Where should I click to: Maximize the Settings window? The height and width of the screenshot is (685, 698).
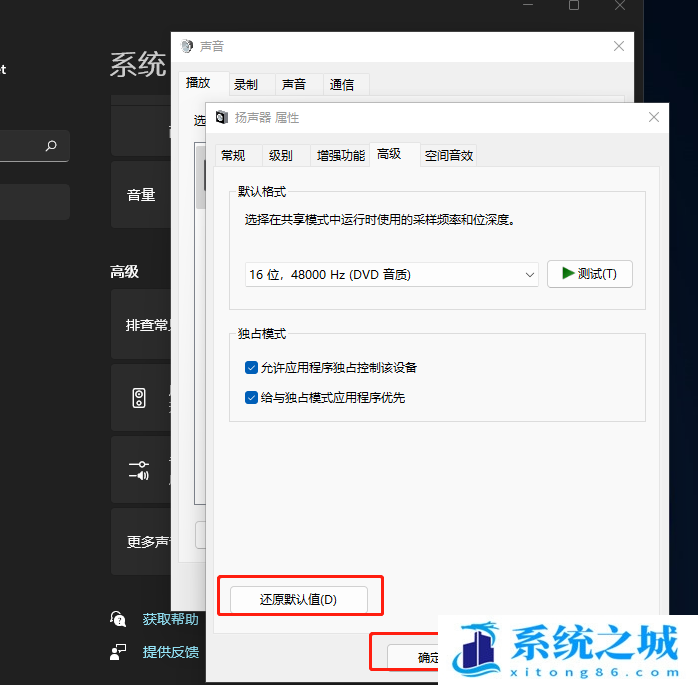pyautogui.click(x=574, y=5)
